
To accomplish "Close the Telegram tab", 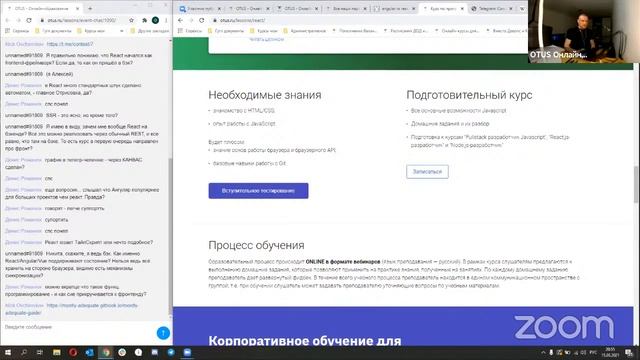I will [511, 8].
